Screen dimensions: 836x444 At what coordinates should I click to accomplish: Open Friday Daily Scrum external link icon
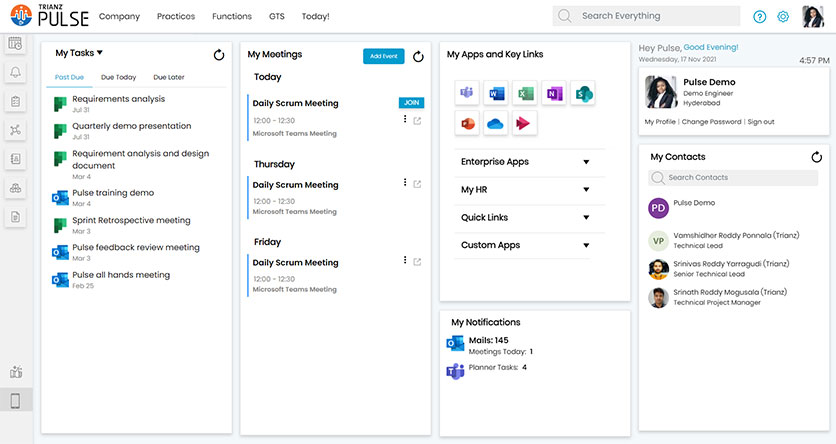[417, 262]
